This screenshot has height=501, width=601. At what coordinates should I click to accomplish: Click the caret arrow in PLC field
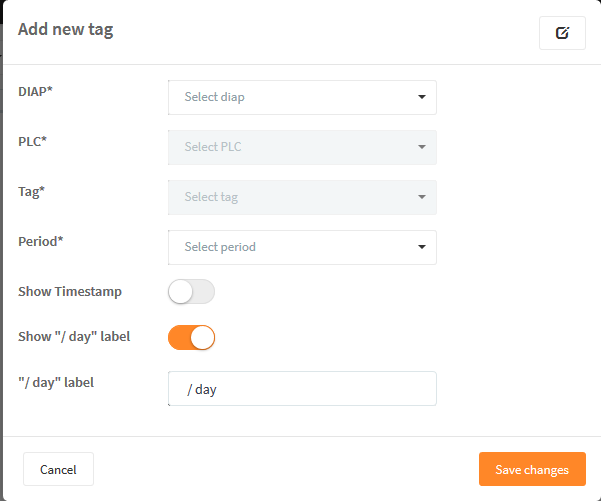[x=422, y=147]
